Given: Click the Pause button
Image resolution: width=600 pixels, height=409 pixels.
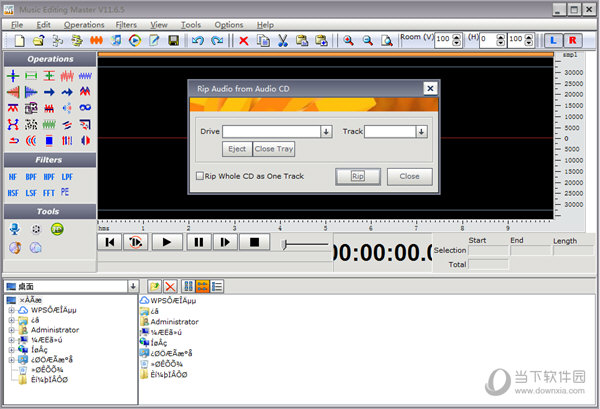Looking at the screenshot, I should click(199, 242).
